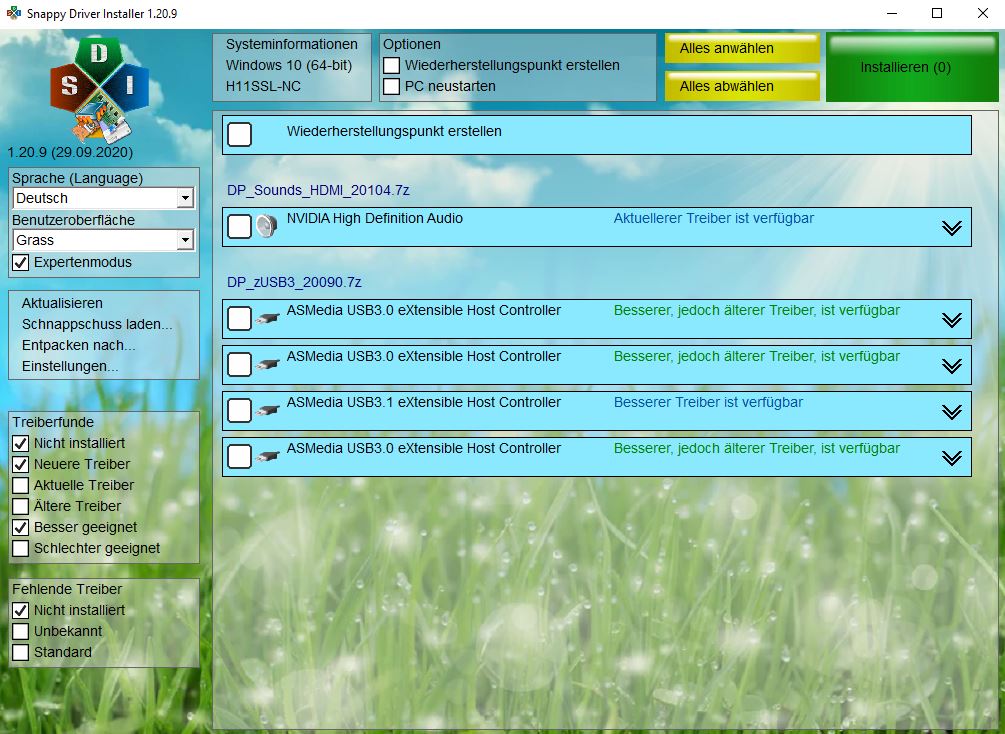Click Alles anwählen button
This screenshot has height=734, width=1005.
click(x=742, y=48)
